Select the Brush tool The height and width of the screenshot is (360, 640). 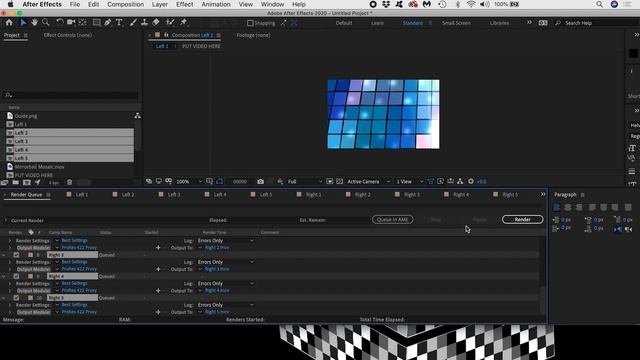[133, 22]
